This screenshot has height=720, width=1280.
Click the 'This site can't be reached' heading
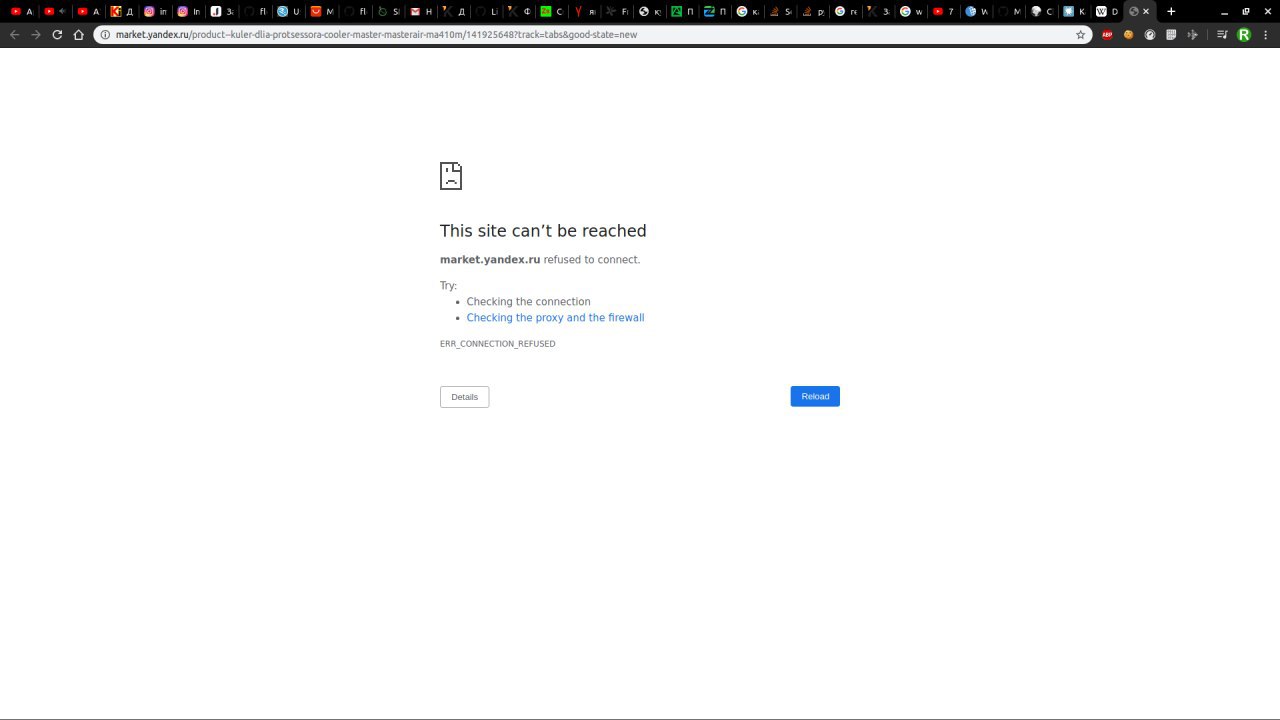(x=543, y=231)
